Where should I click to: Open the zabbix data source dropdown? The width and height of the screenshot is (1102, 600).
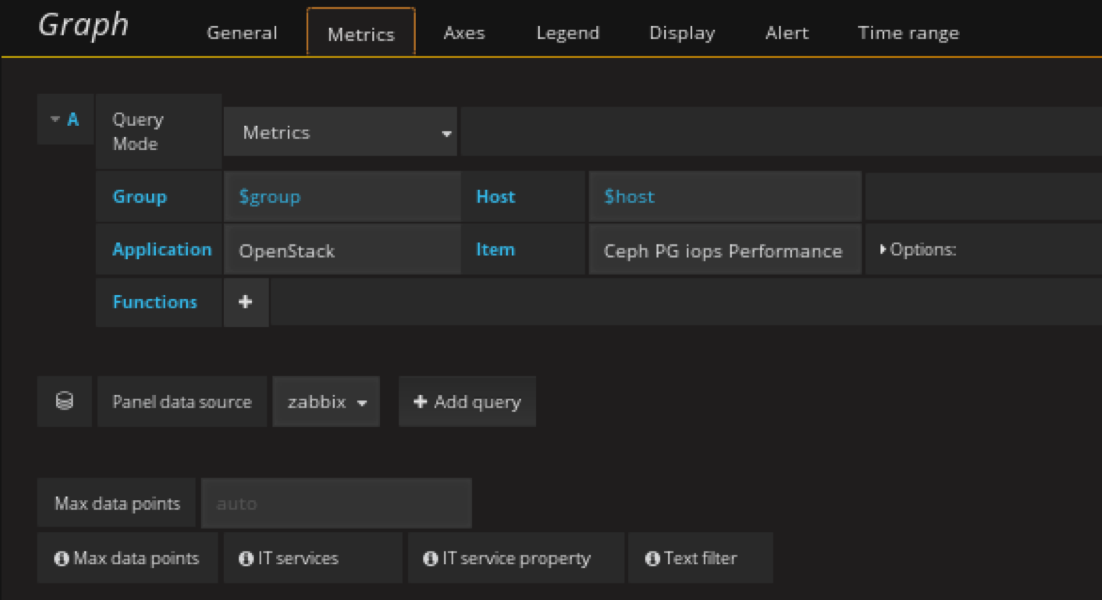[326, 402]
